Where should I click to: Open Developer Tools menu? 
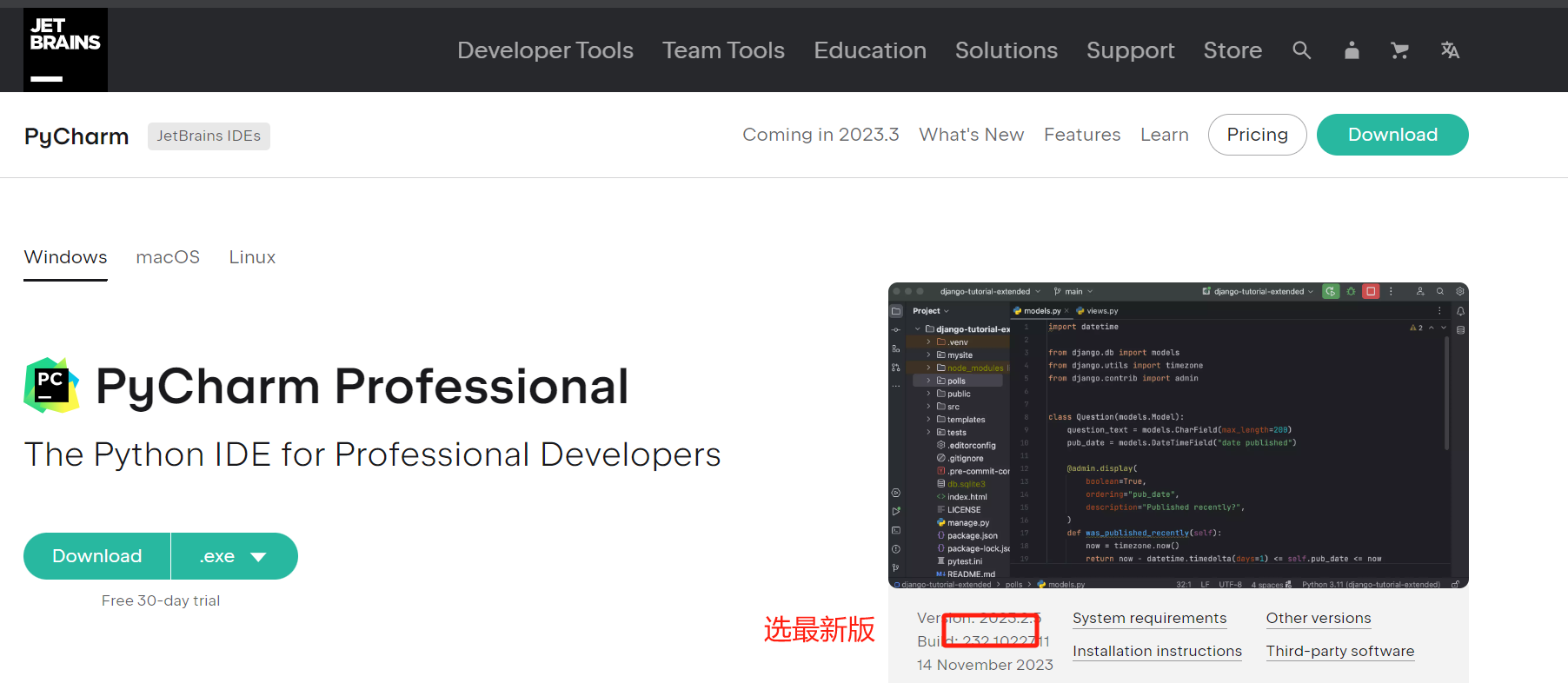point(545,50)
